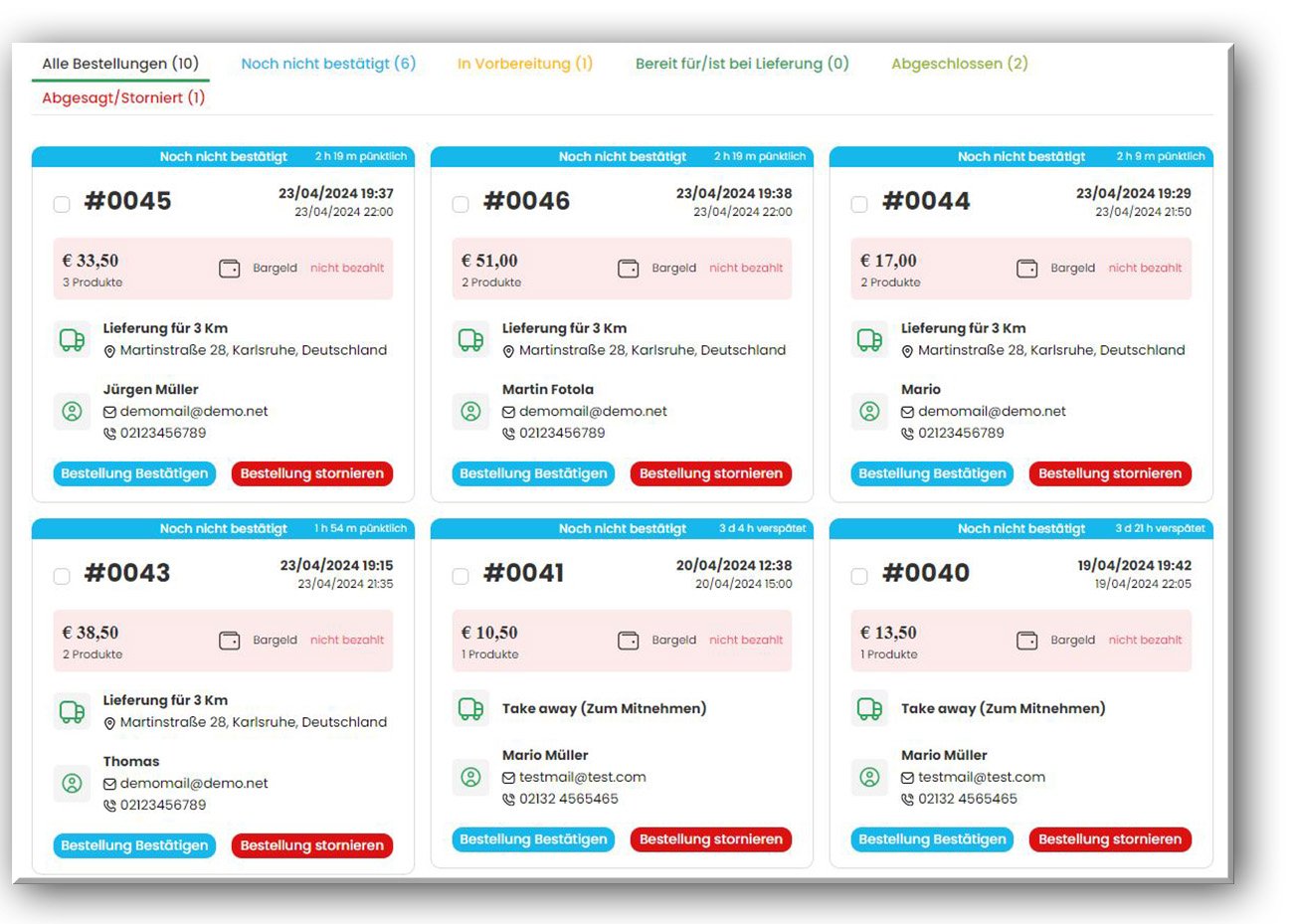Click the customer avatar icon for Jürgen Müller
The image size is (1296, 924).
click(x=72, y=412)
